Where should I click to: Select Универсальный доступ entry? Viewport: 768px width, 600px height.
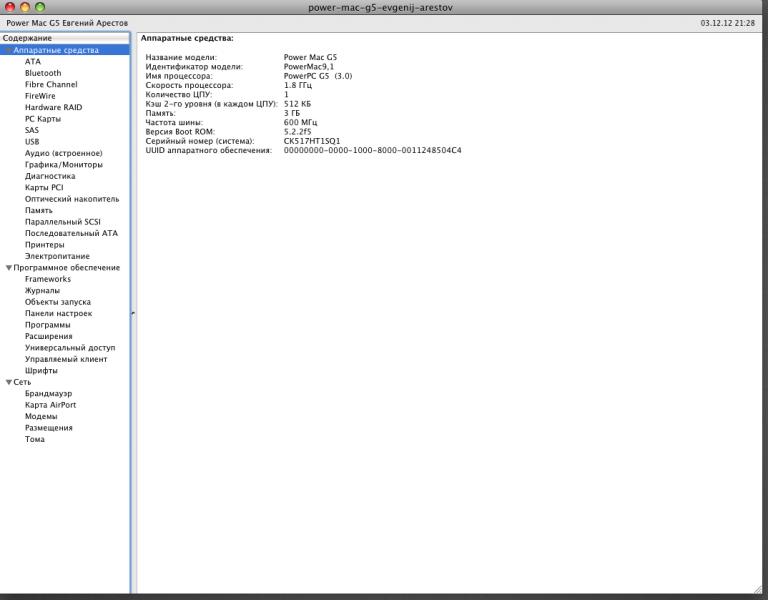click(70, 348)
